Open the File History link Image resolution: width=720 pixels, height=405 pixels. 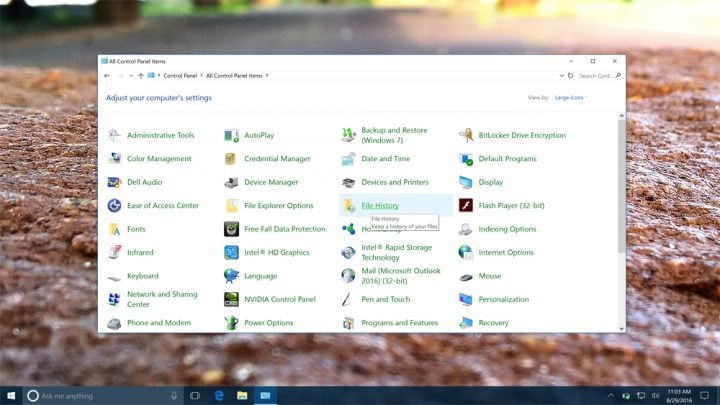pyautogui.click(x=380, y=206)
